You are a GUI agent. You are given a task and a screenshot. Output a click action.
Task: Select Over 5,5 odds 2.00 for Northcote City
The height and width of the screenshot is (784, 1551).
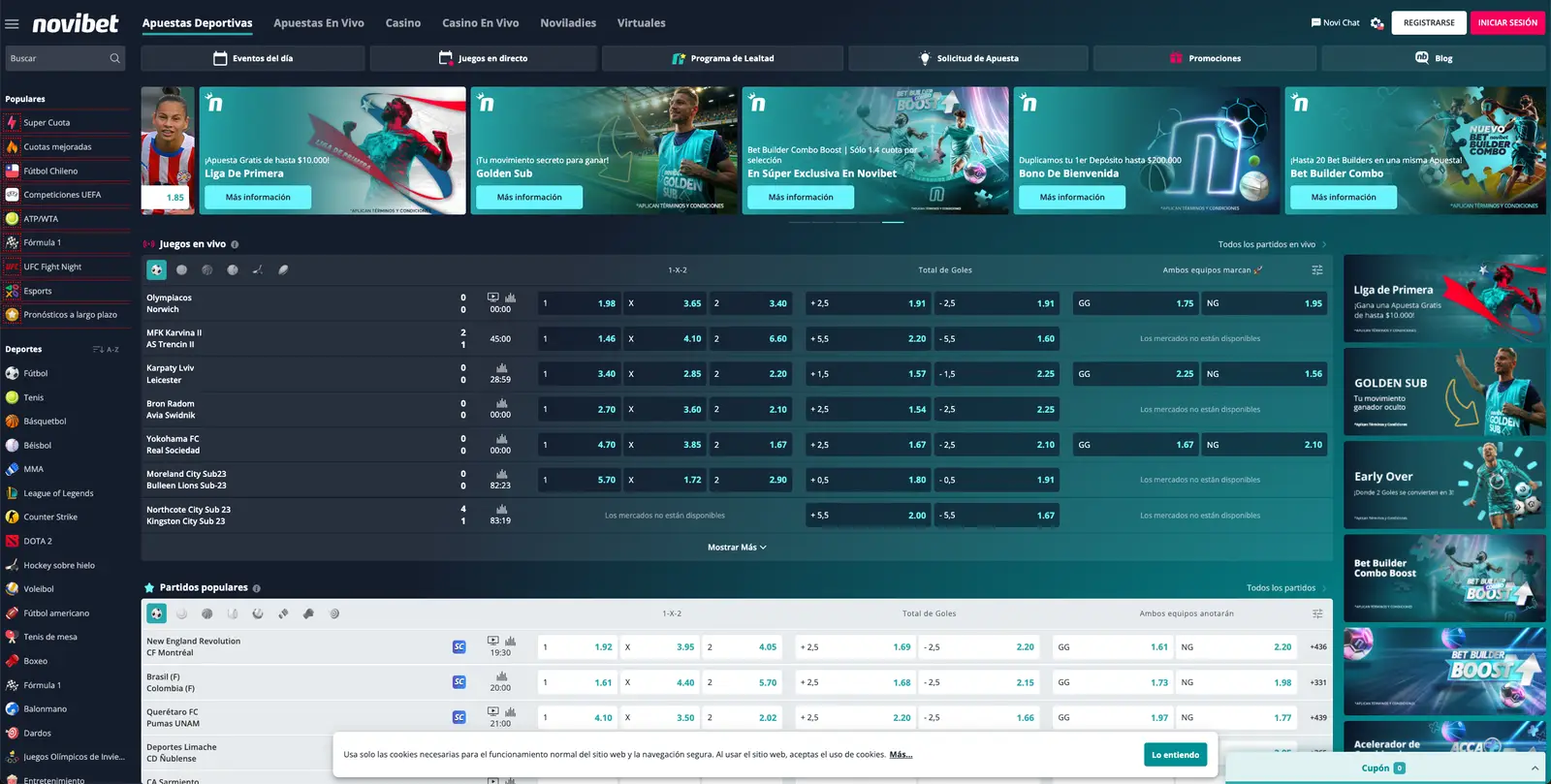869,516
